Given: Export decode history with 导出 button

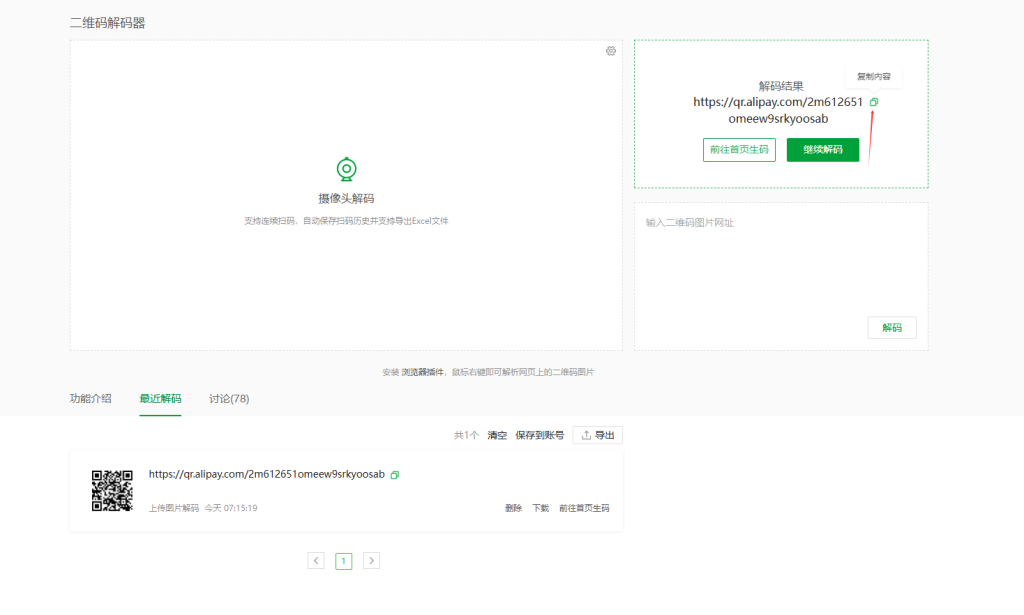Looking at the screenshot, I should pos(597,435).
